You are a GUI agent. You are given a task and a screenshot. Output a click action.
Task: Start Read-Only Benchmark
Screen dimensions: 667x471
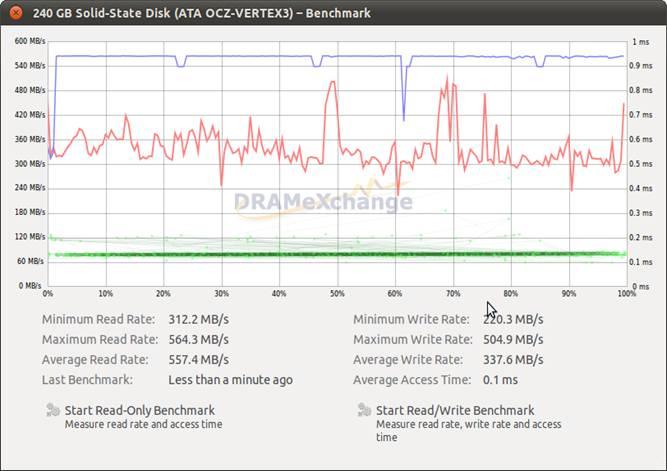point(140,410)
